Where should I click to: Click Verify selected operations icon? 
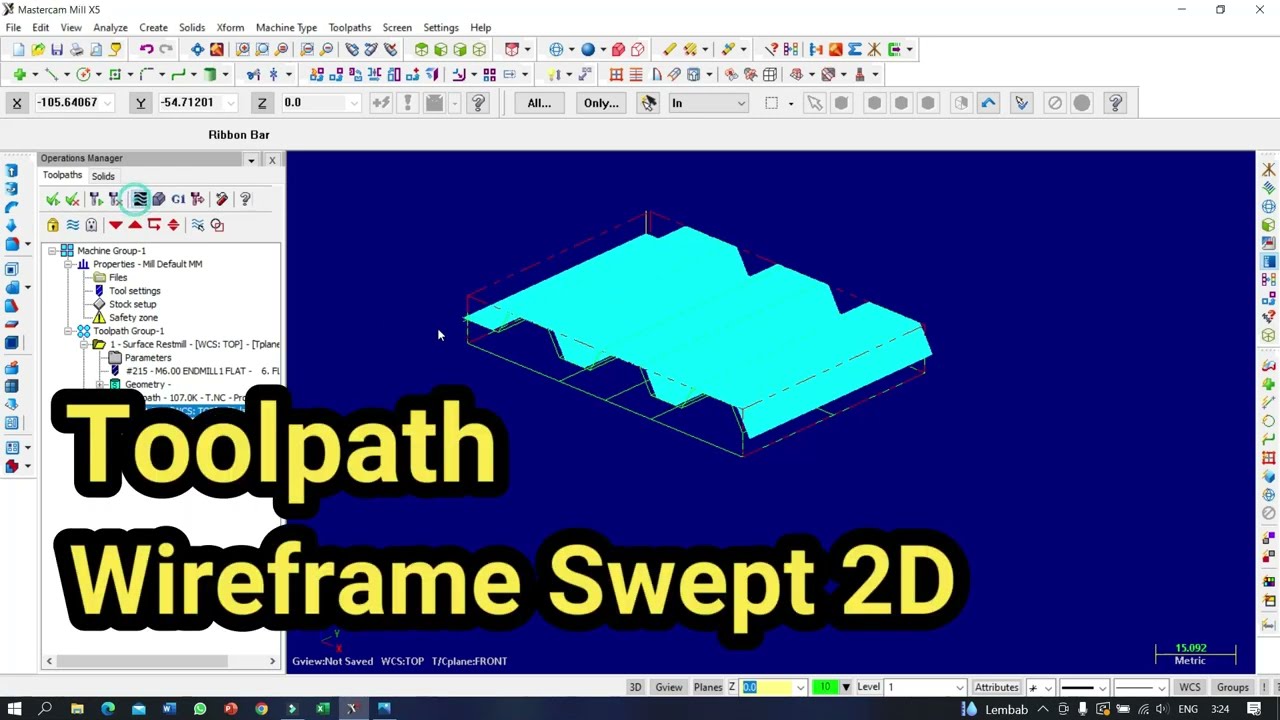click(x=159, y=199)
